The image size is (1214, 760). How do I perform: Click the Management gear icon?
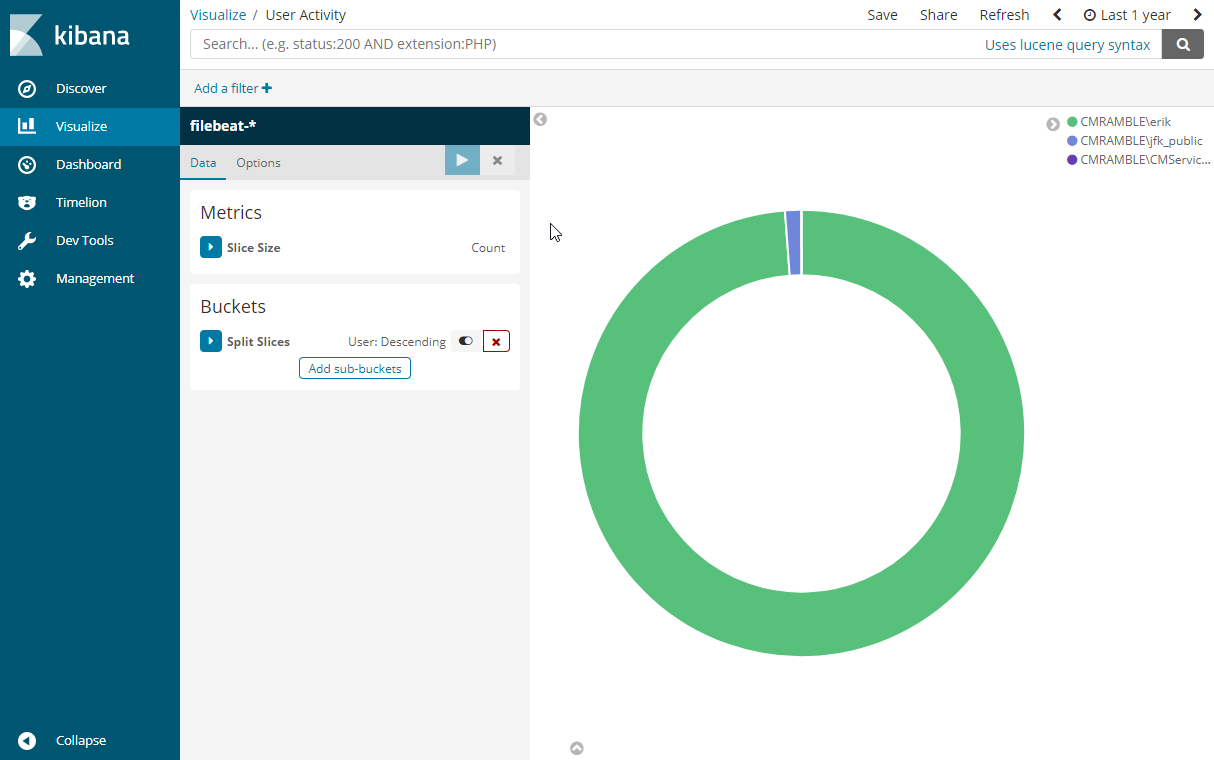pos(27,279)
